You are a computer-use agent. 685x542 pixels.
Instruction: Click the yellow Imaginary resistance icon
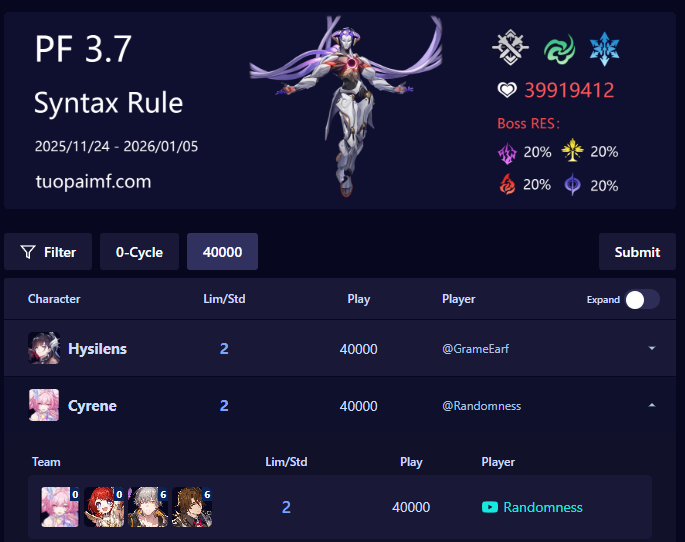pos(572,150)
